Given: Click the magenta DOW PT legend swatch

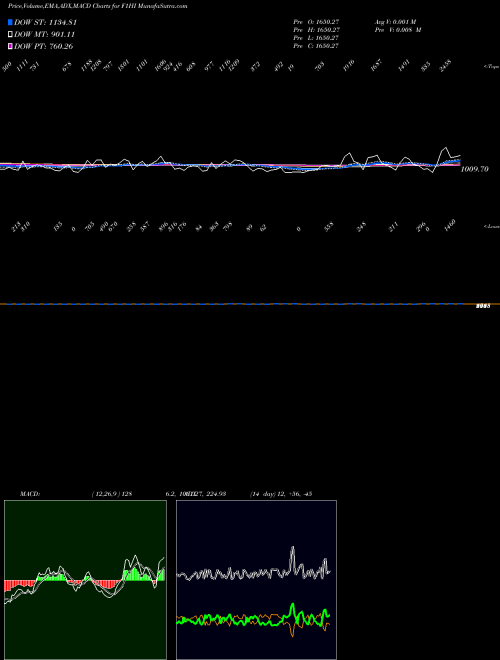Looking at the screenshot, I should point(10,46).
